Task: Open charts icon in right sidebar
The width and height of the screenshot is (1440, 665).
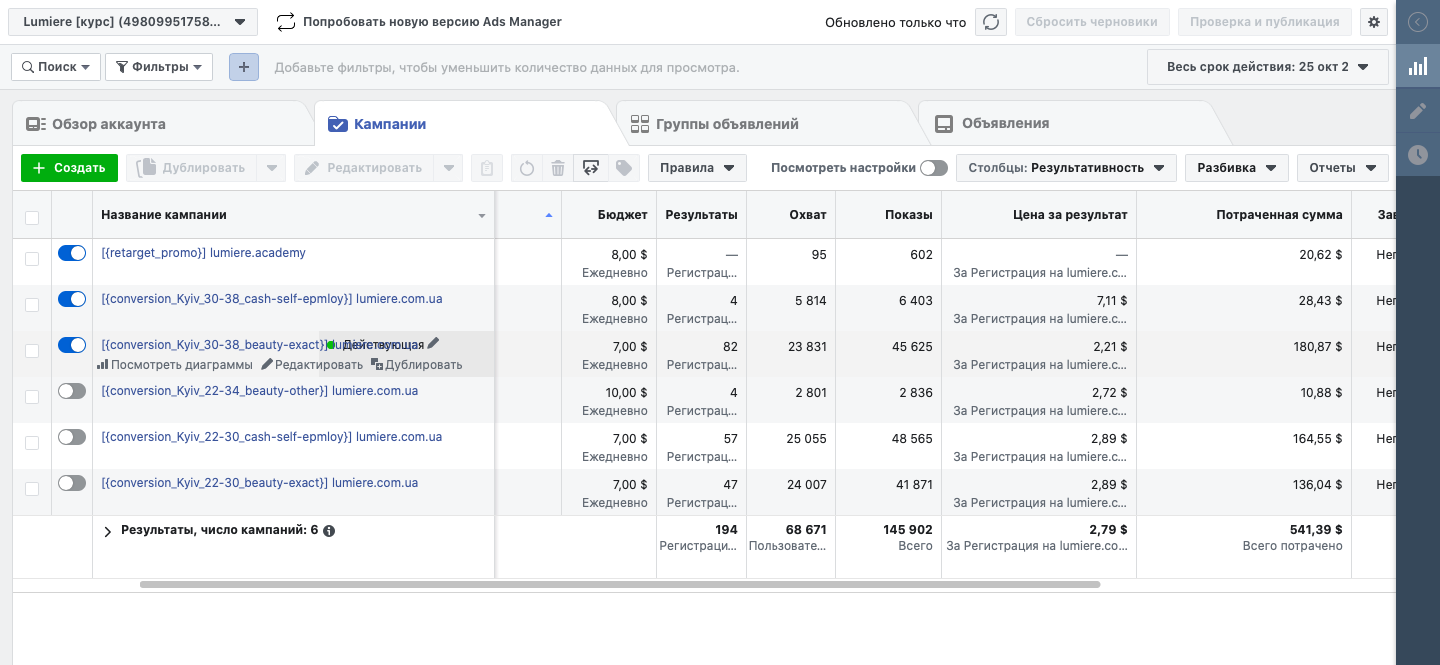Action: [1418, 67]
